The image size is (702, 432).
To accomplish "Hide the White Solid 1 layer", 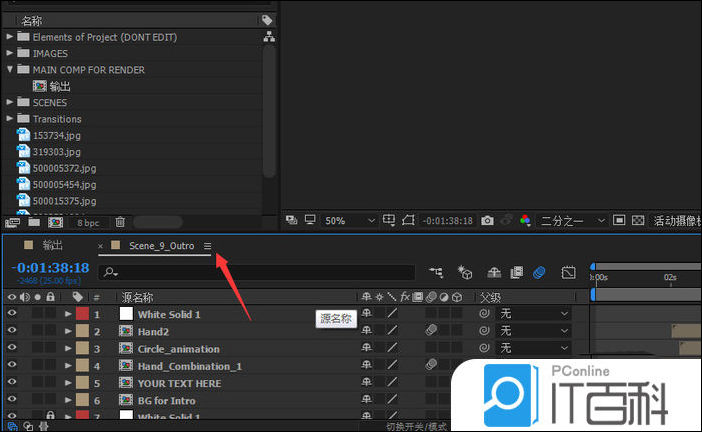I will point(13,314).
